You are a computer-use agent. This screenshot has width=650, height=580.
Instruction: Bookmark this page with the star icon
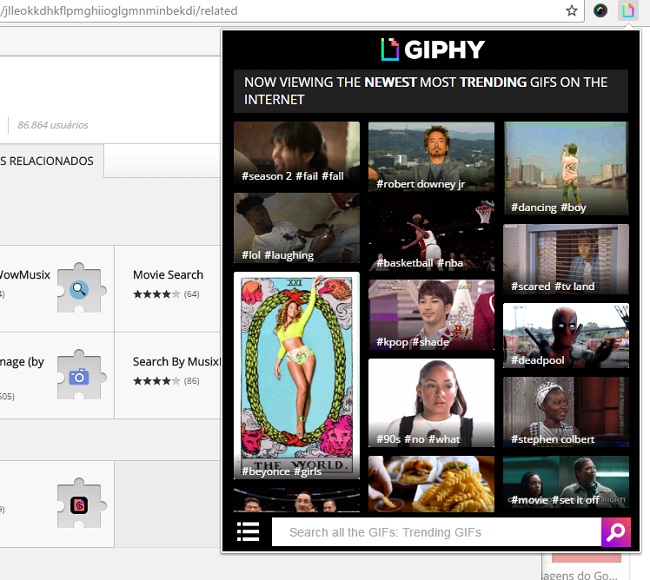[572, 10]
